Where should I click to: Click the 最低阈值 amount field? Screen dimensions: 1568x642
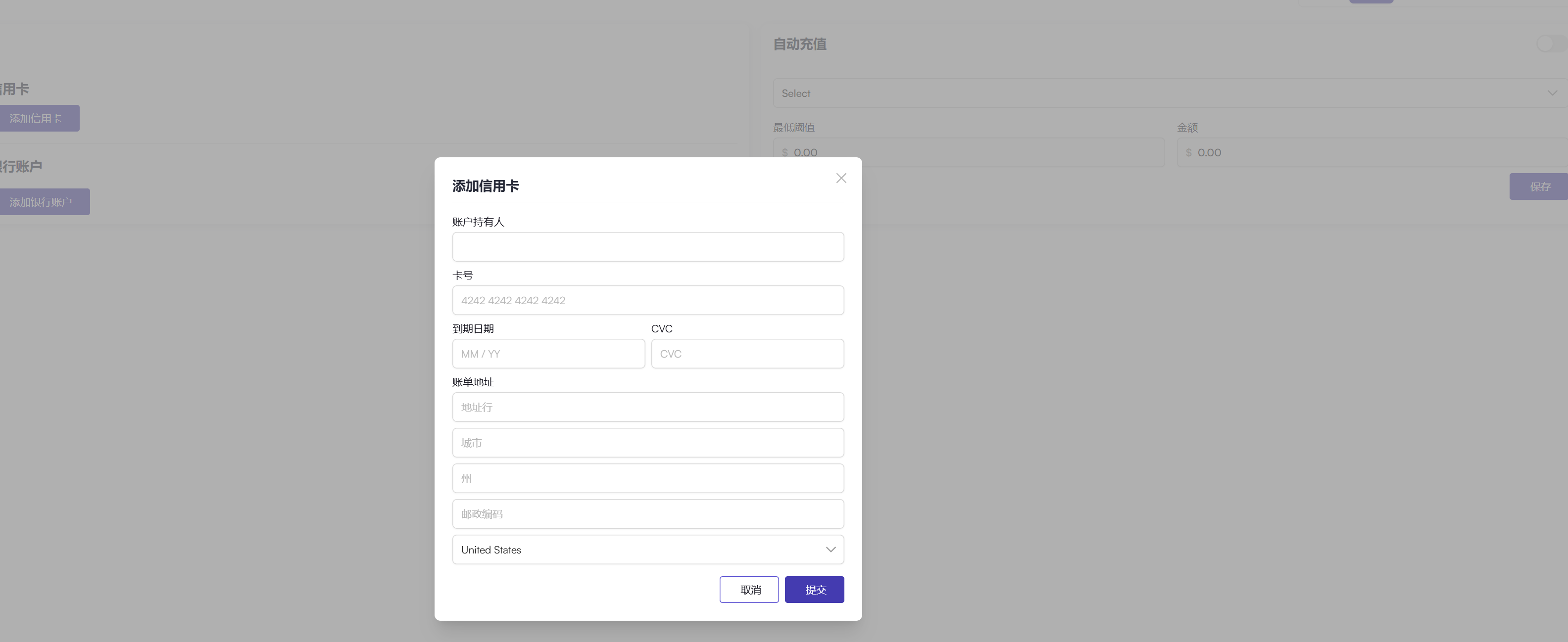pyautogui.click(x=969, y=153)
